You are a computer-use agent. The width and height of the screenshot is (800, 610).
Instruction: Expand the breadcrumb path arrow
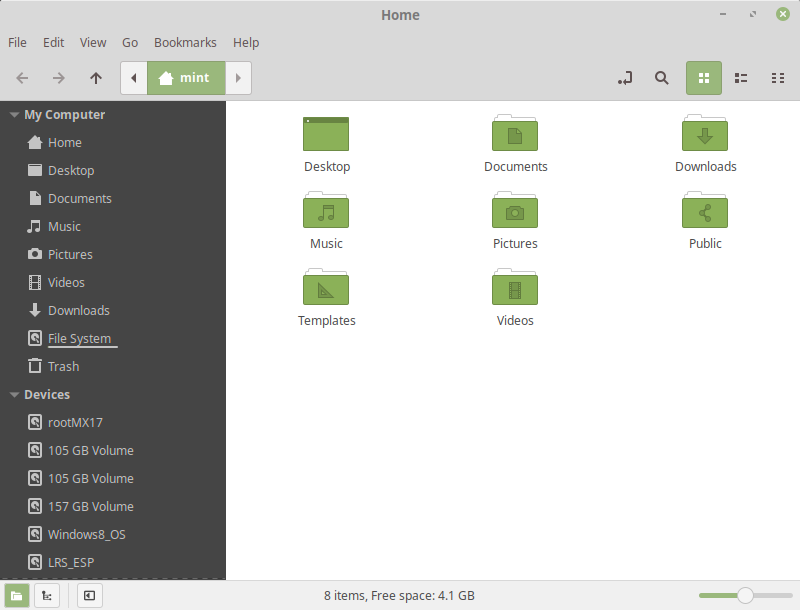[237, 78]
